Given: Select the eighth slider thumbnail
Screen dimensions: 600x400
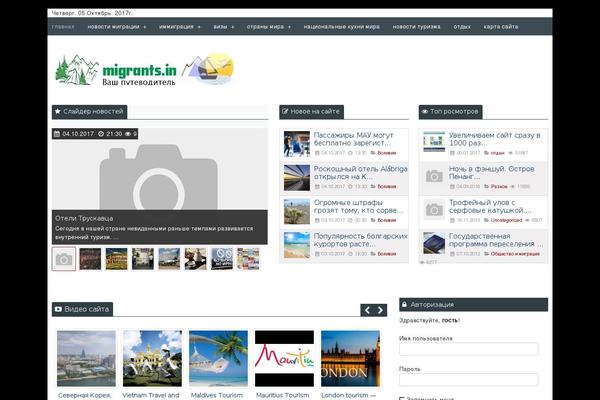Looking at the screenshot, I should (x=248, y=259).
